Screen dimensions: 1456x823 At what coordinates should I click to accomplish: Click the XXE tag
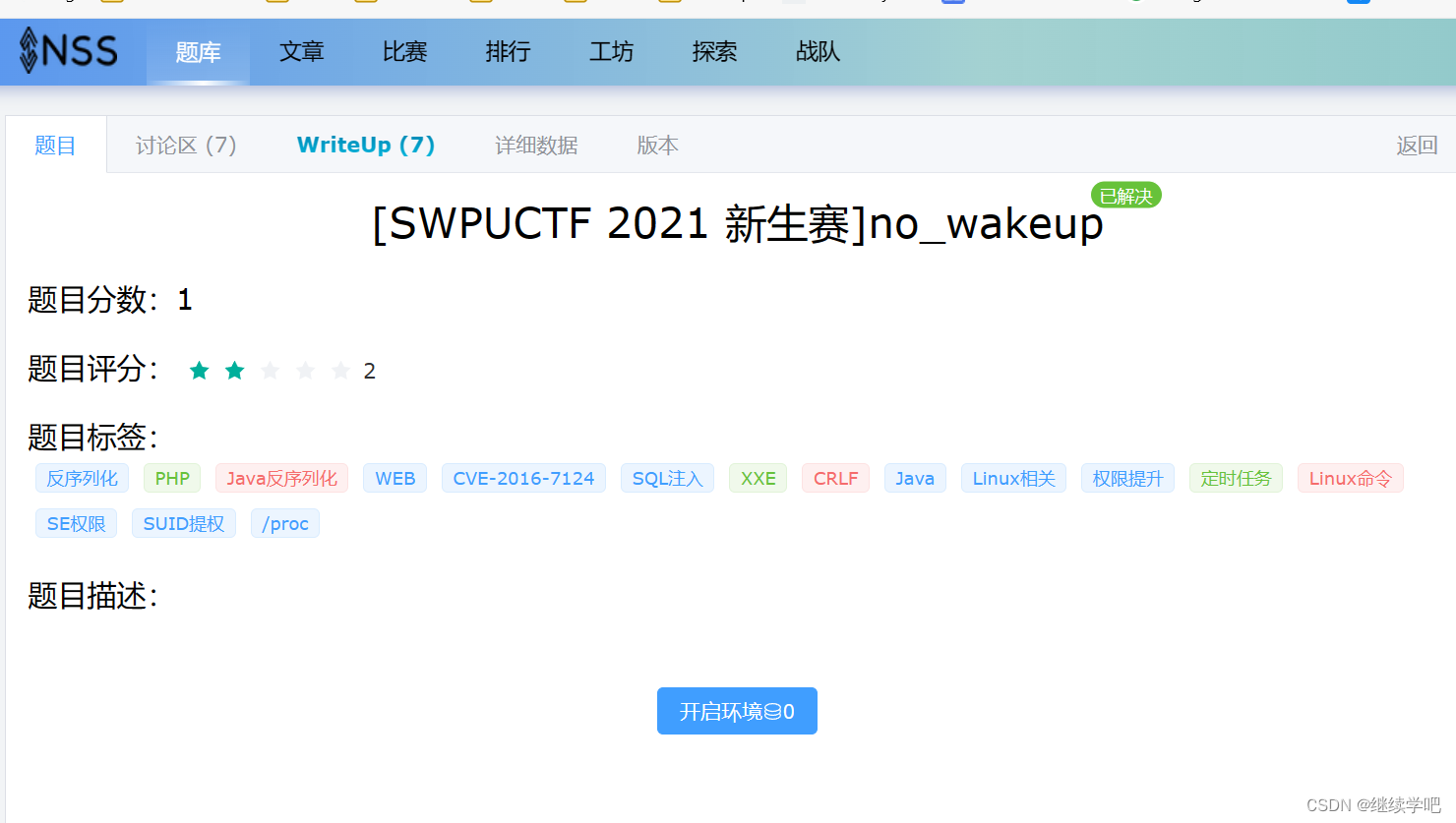tap(758, 479)
